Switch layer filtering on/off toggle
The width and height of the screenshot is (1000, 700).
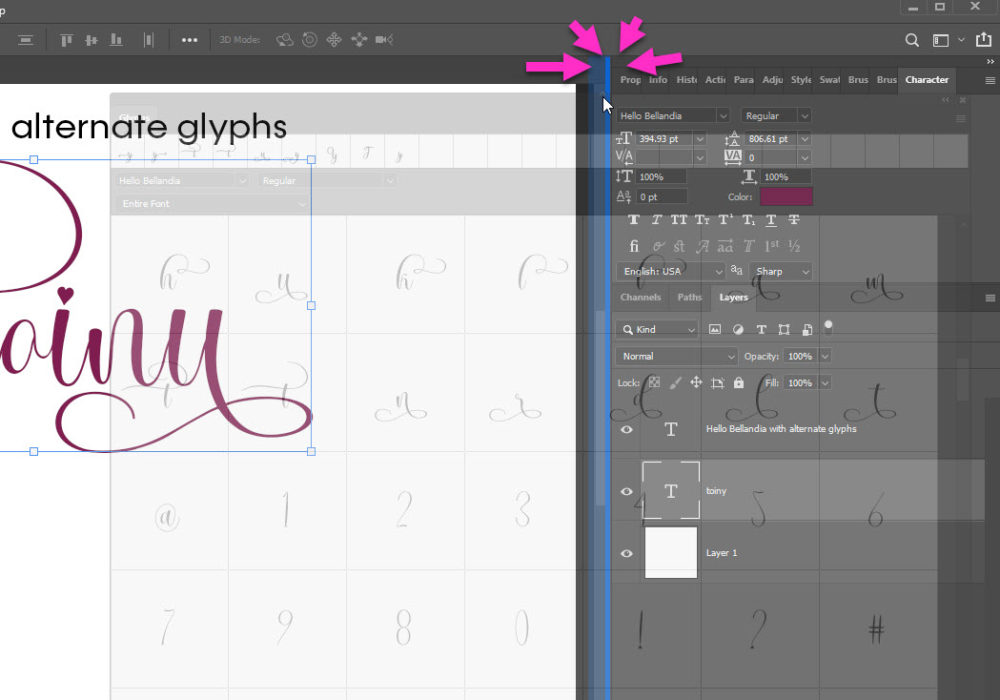(828, 327)
